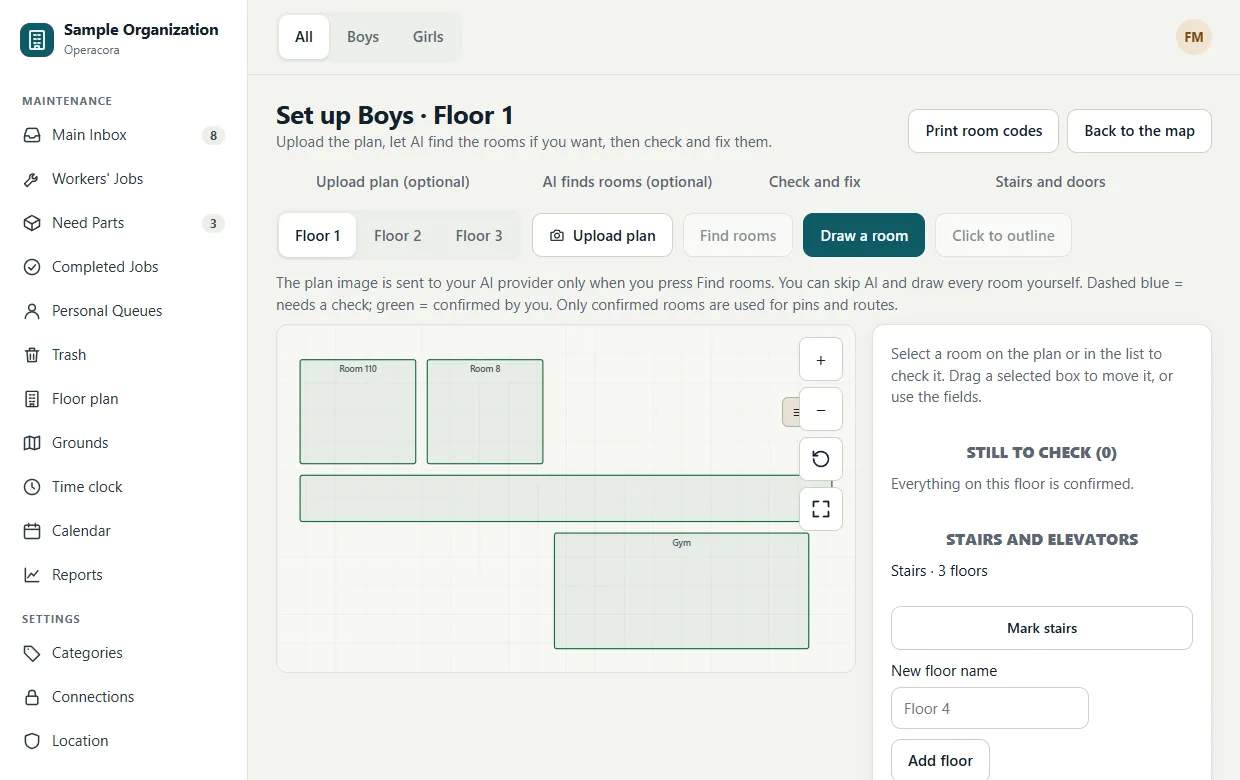Viewport: 1240px width, 780px height.
Task: Click the Click to outline button
Action: pyautogui.click(x=1003, y=236)
